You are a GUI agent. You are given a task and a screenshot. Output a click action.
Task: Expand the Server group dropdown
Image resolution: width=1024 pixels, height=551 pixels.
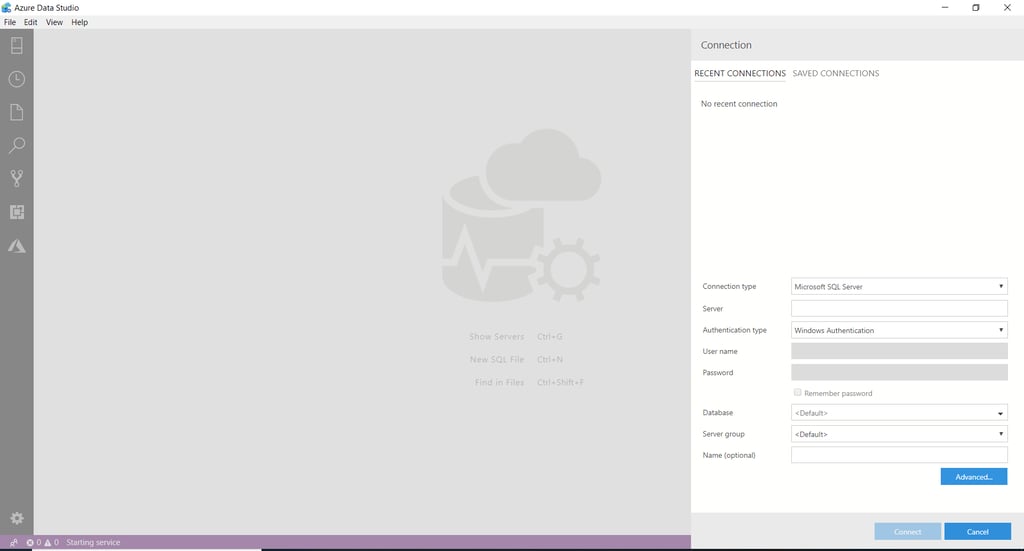(899, 434)
